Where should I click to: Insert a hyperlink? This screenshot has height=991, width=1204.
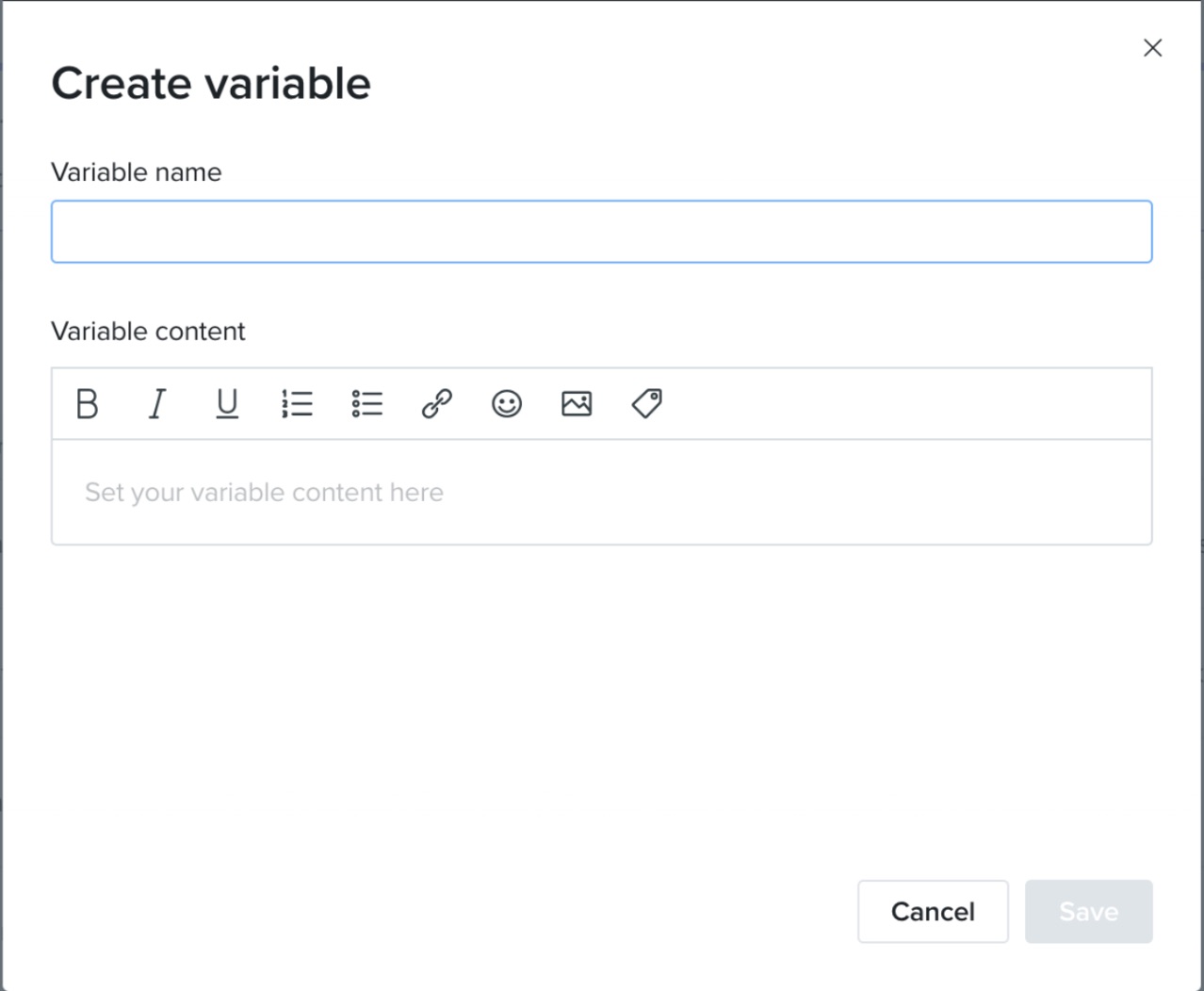pos(436,404)
